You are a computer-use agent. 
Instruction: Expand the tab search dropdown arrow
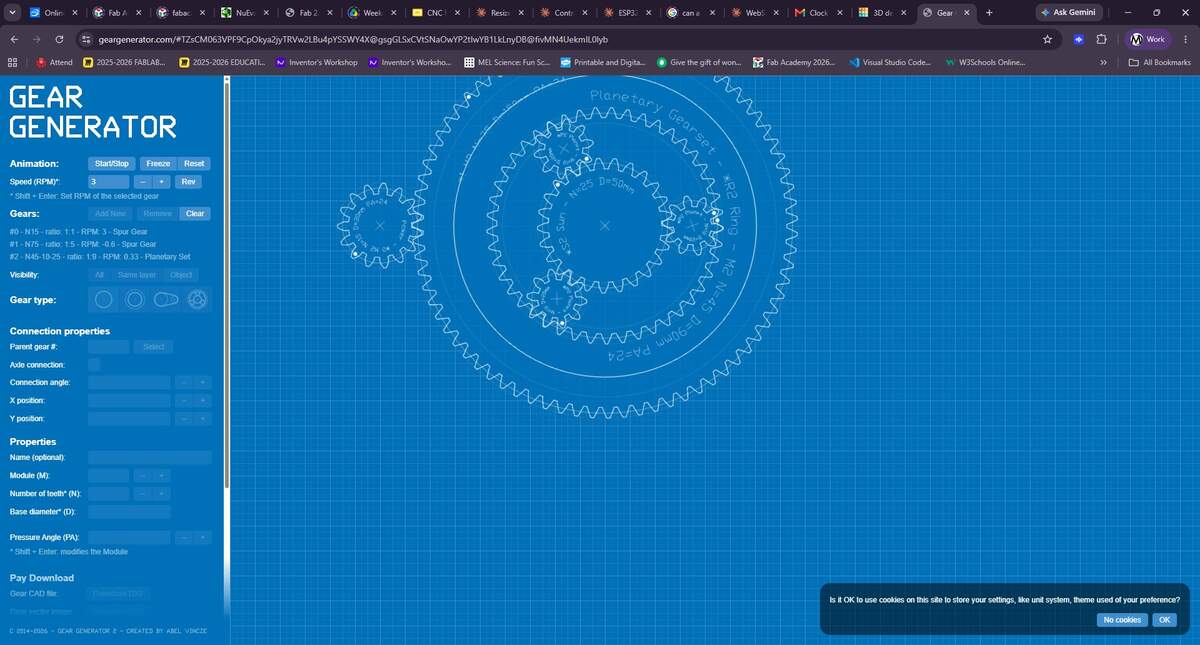(13, 13)
